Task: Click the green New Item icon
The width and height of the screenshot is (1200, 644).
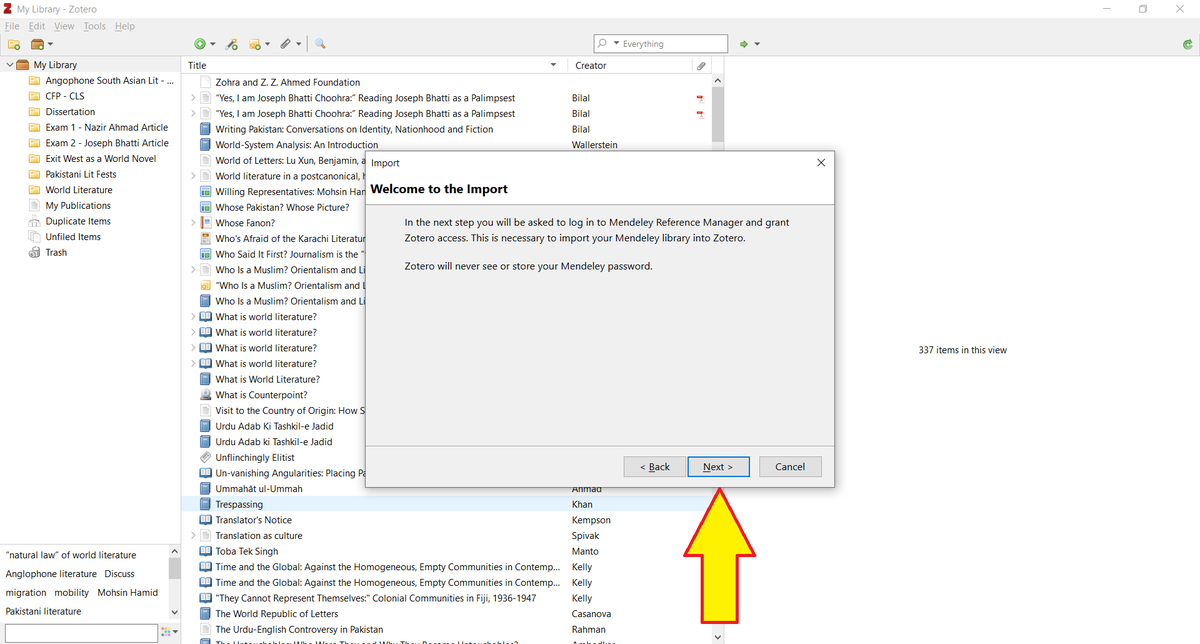Action: (x=200, y=44)
